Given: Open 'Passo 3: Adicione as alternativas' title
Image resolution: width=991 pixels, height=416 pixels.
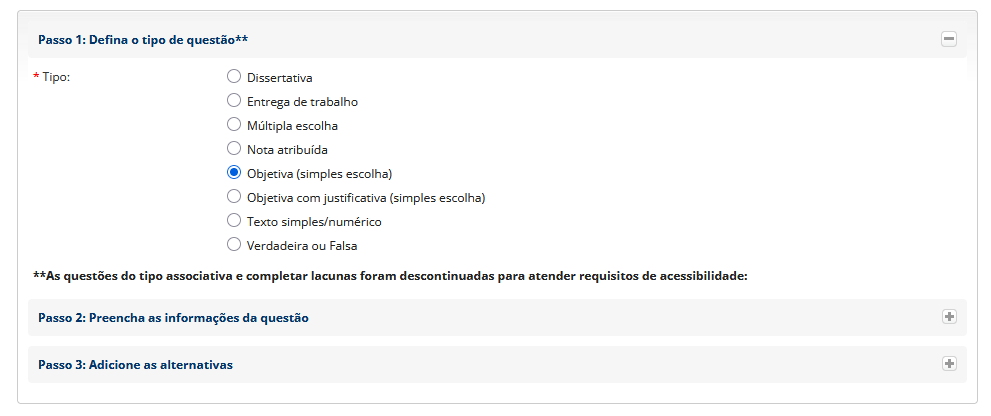Looking at the screenshot, I should pyautogui.click(x=135, y=365).
